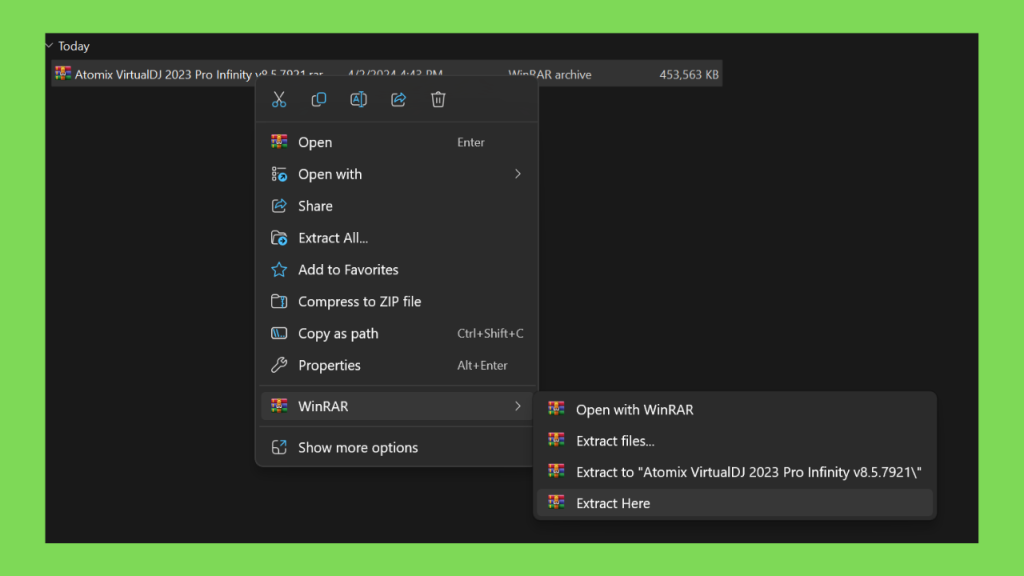Click the Add to Favorites star icon
The image size is (1024, 576).
[279, 269]
